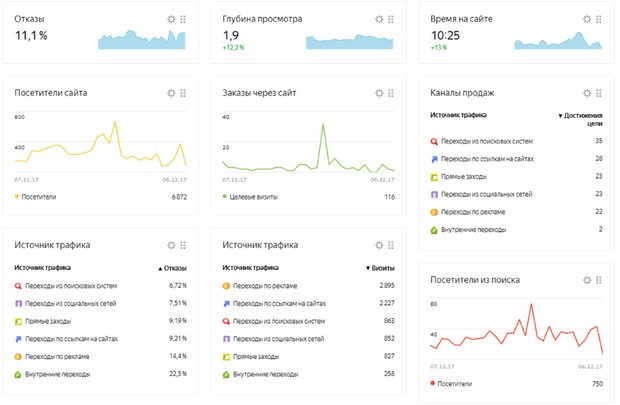Select Переходы из поисковых систем row with 863
The image size is (620, 405).
coord(308,321)
